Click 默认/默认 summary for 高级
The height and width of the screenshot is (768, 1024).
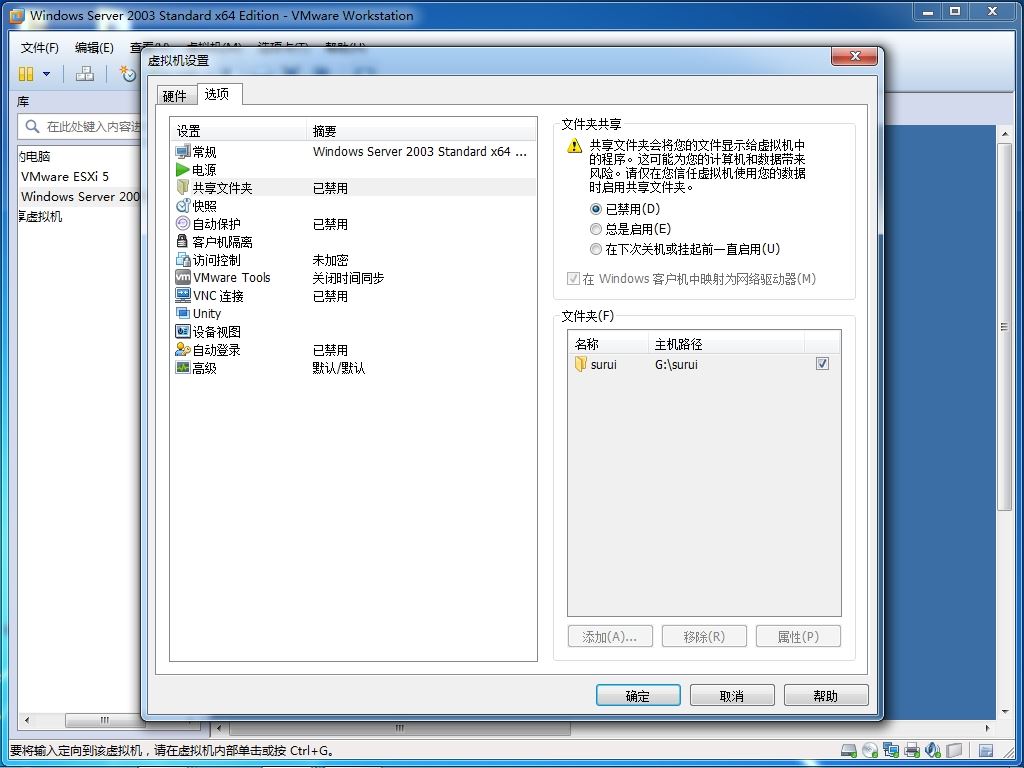click(339, 368)
